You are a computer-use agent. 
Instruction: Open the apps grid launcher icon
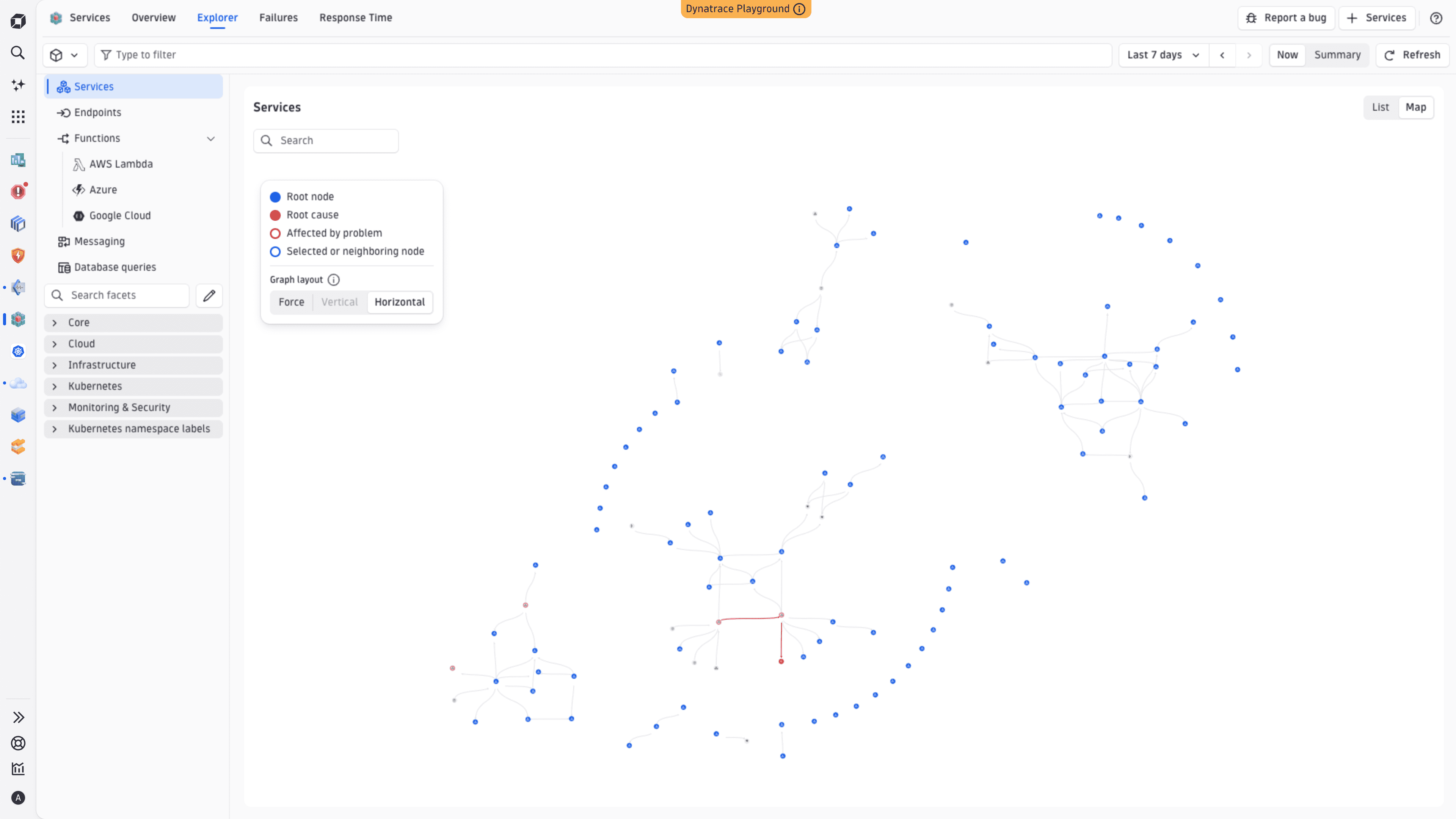18,117
